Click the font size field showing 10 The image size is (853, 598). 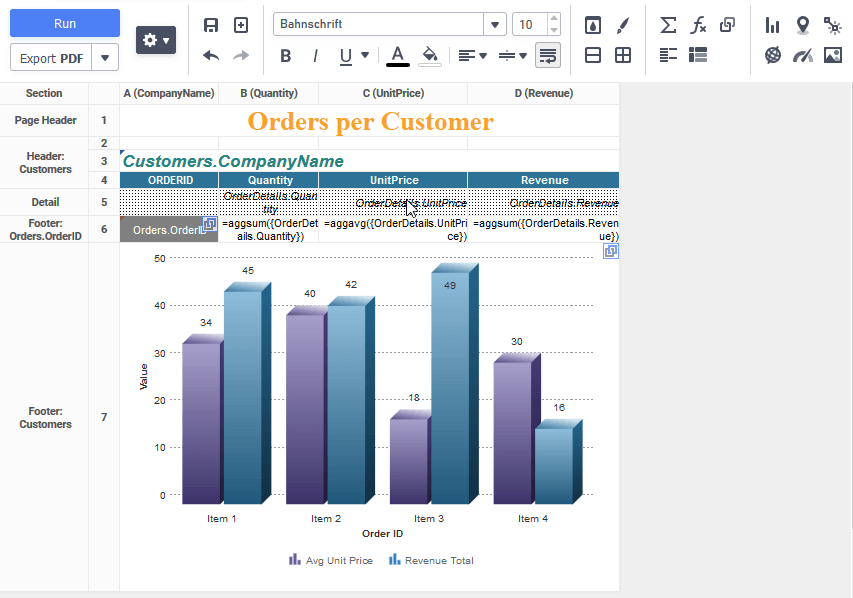[529, 24]
